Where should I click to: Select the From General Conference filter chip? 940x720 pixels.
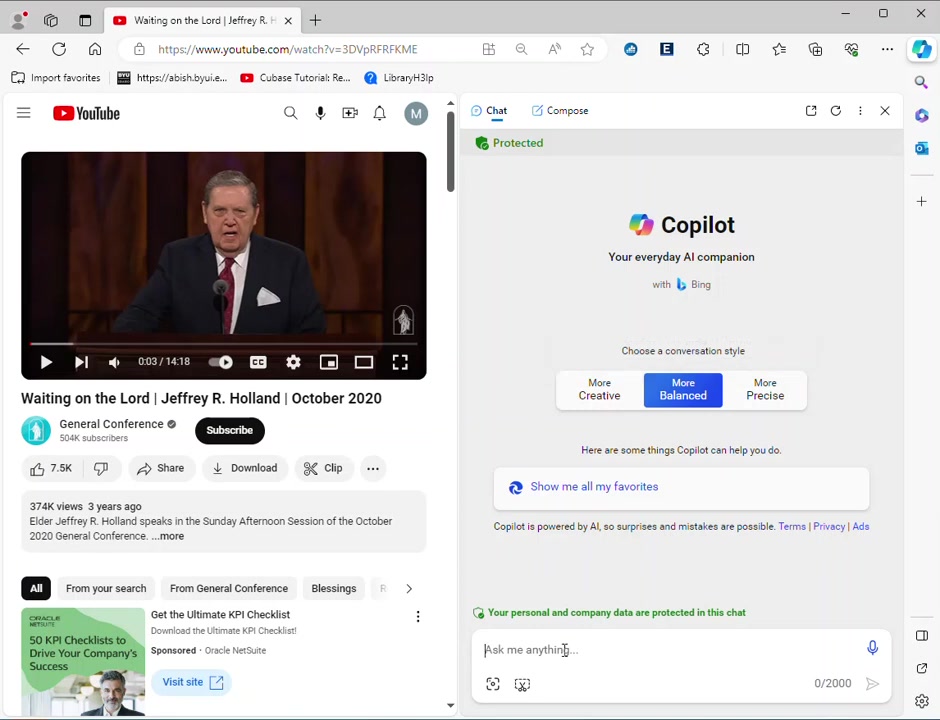(228, 588)
